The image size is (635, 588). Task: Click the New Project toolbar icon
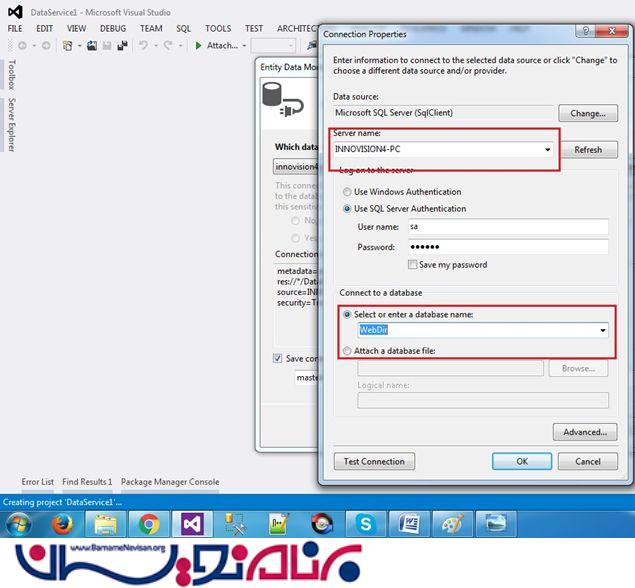(x=68, y=46)
